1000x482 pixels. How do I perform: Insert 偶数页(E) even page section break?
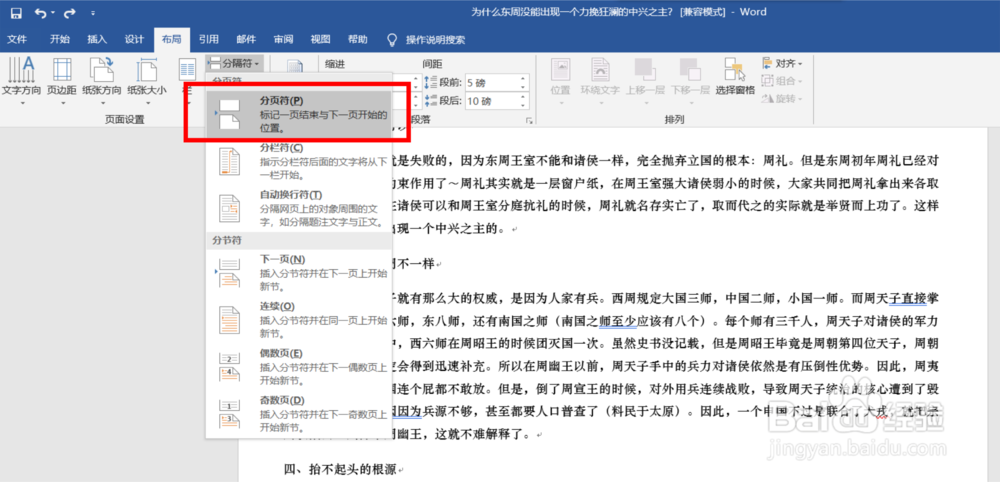coord(298,367)
